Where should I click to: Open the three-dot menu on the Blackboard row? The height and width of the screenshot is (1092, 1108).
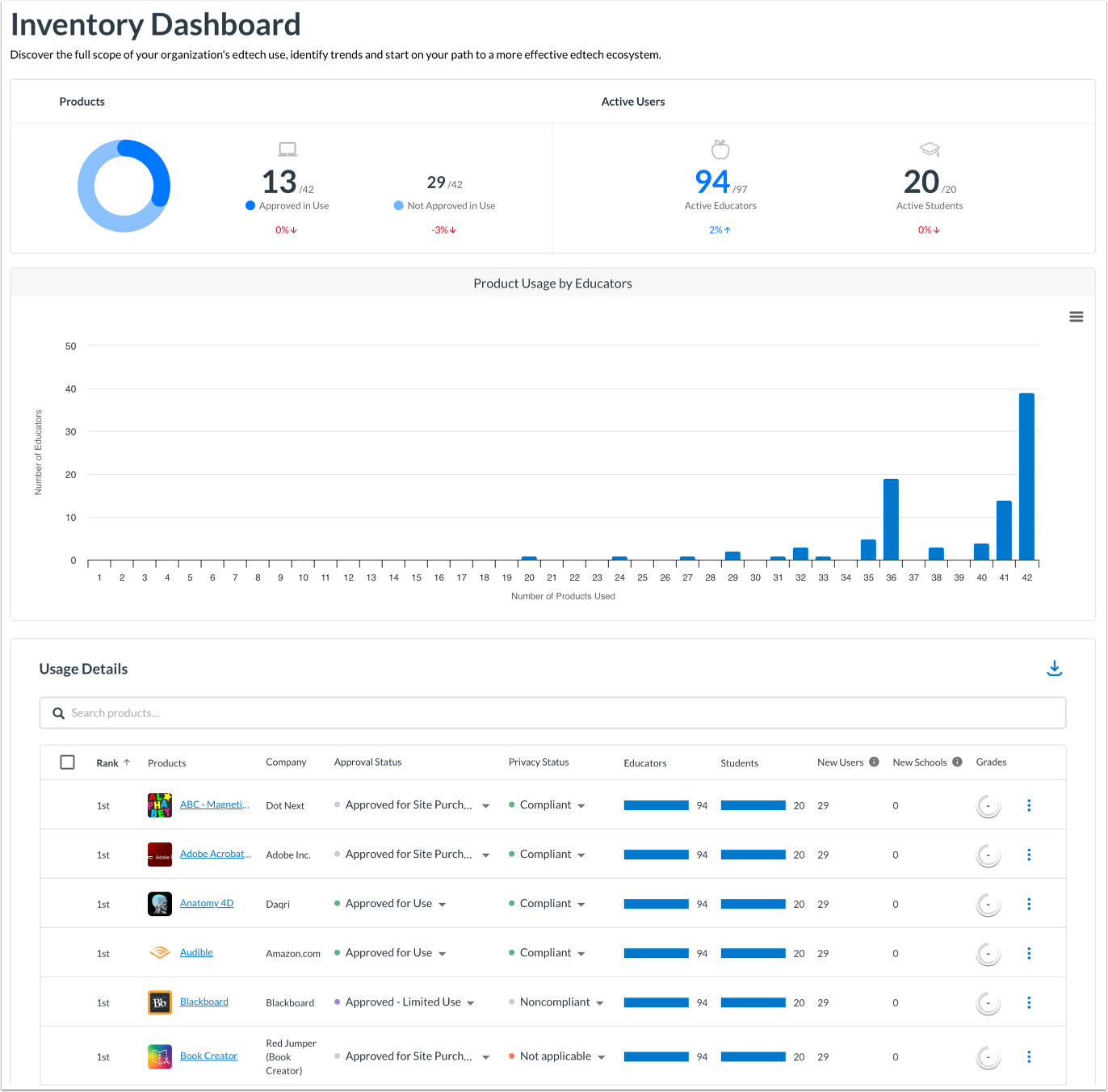(1030, 1002)
